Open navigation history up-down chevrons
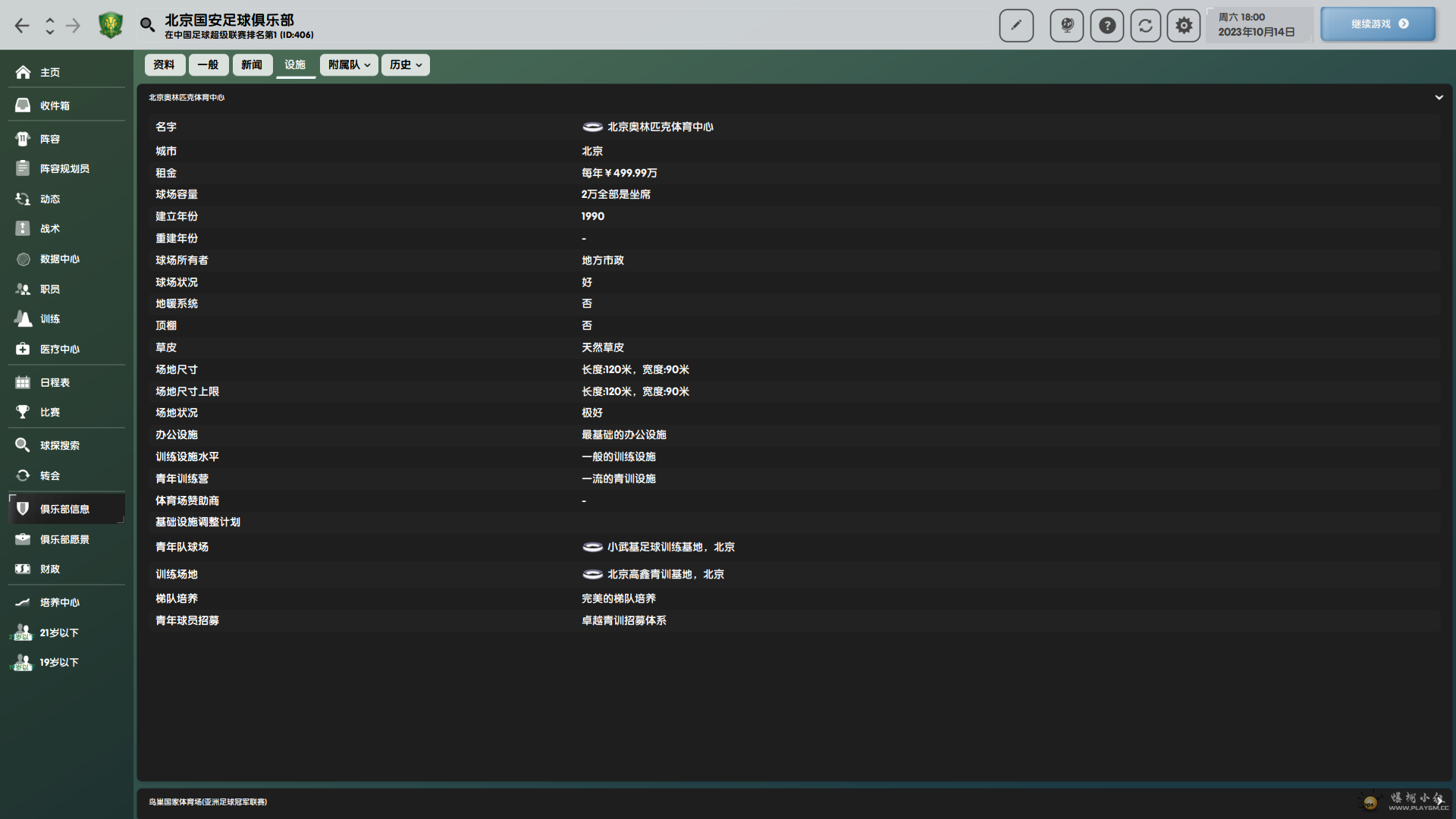This screenshot has width=1456, height=819. point(50,26)
